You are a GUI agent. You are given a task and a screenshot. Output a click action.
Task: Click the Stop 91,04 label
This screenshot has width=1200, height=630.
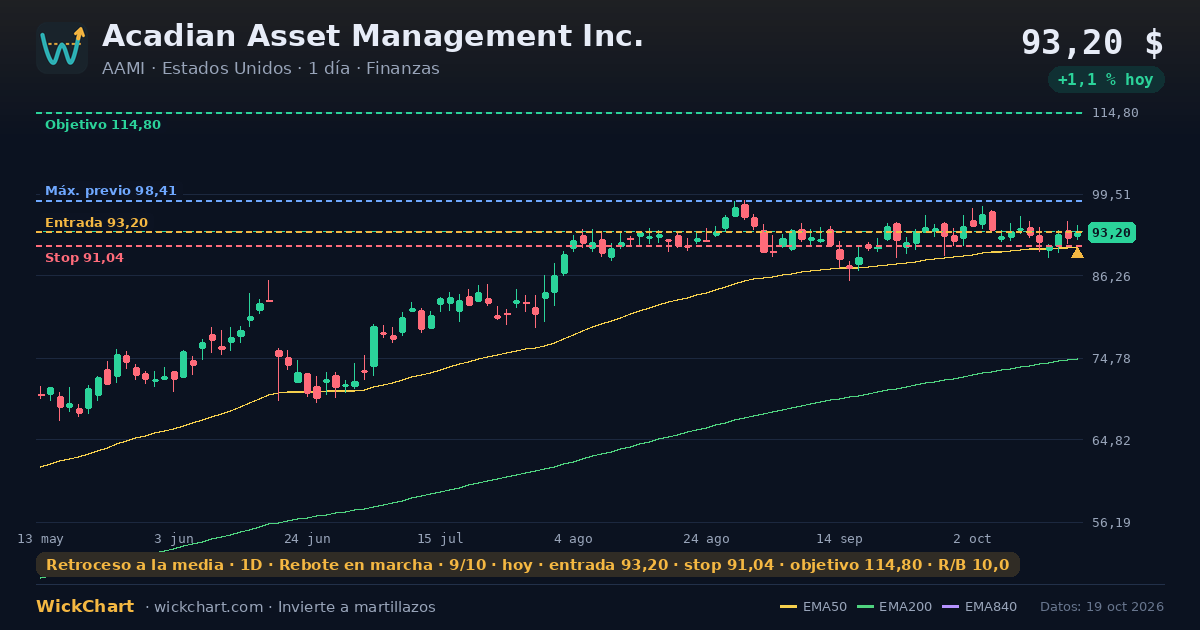[x=84, y=258]
